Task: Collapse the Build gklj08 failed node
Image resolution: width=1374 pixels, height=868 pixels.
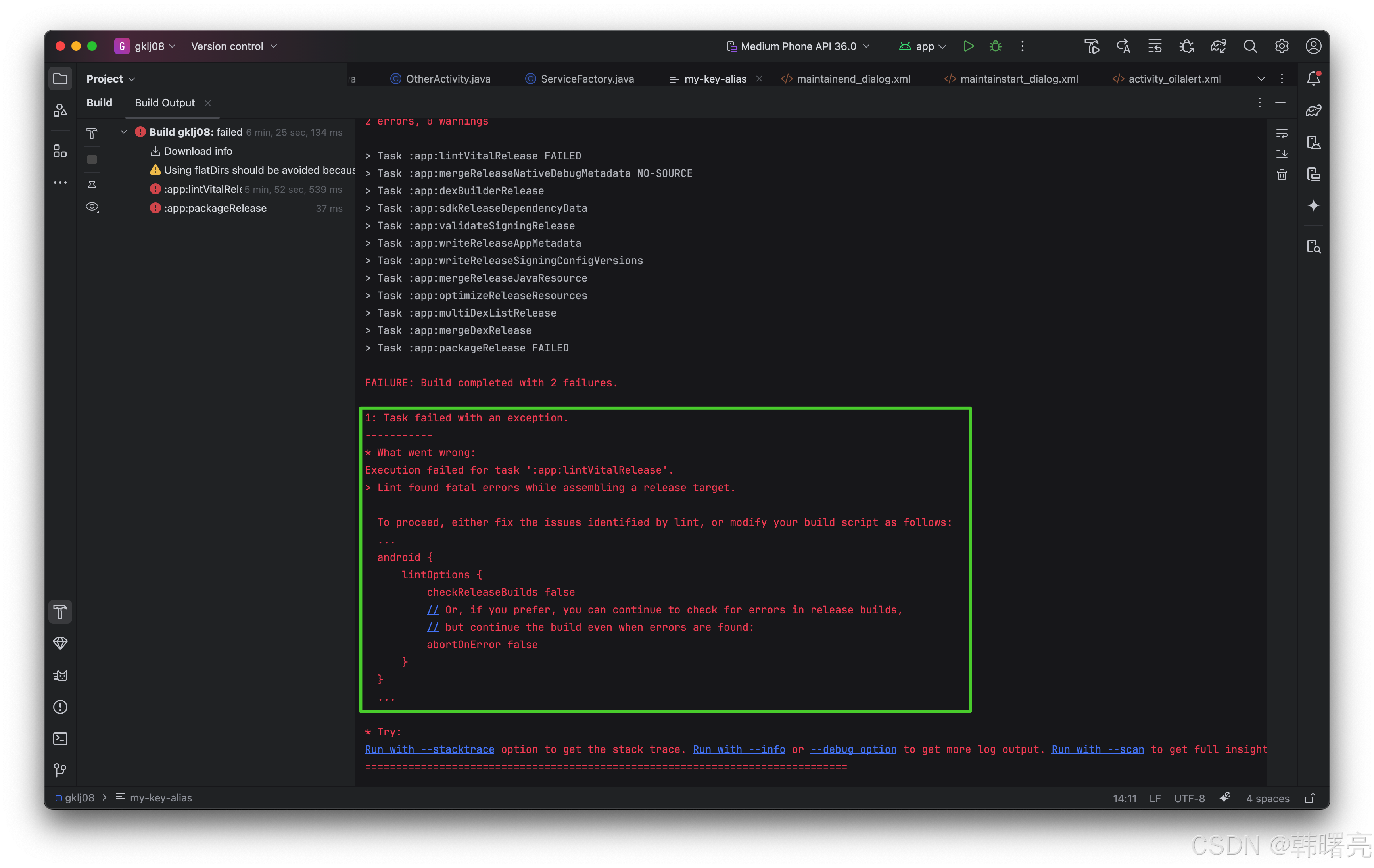Action: click(x=123, y=131)
